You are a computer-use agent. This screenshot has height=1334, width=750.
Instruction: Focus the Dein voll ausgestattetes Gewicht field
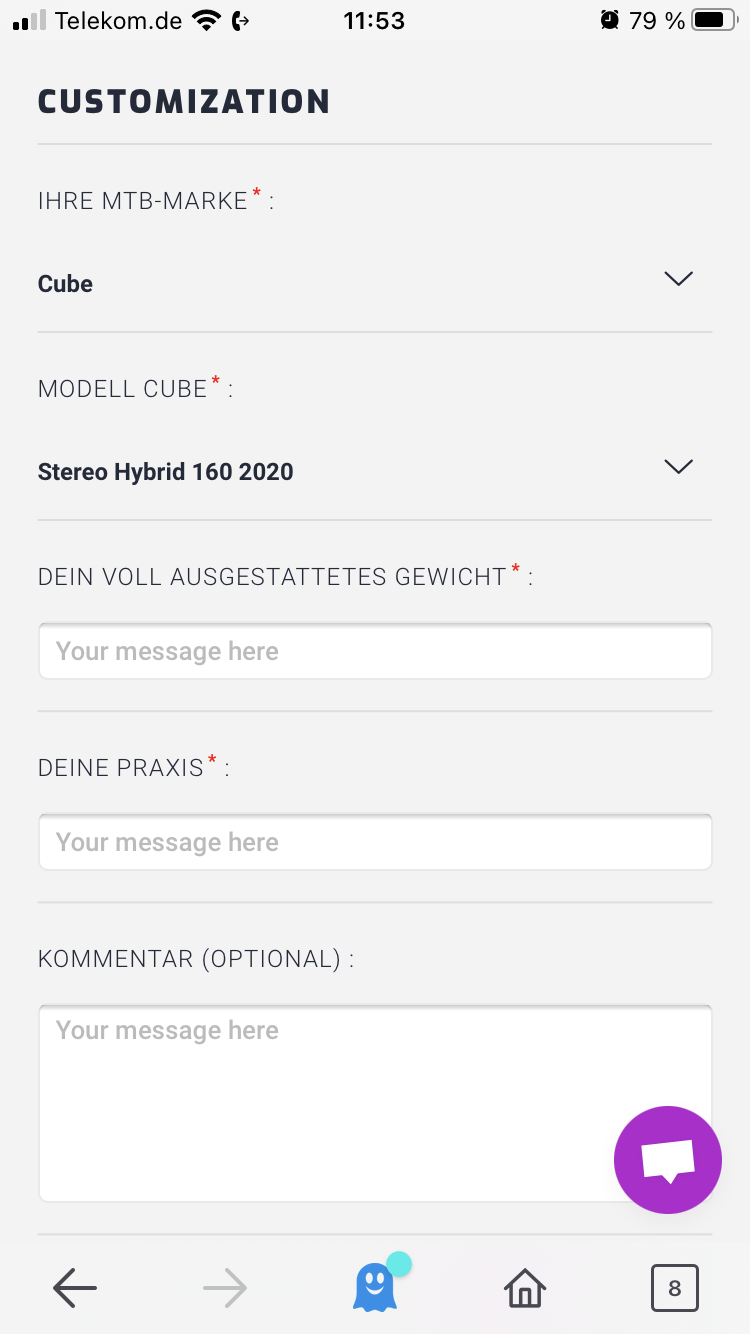click(375, 652)
